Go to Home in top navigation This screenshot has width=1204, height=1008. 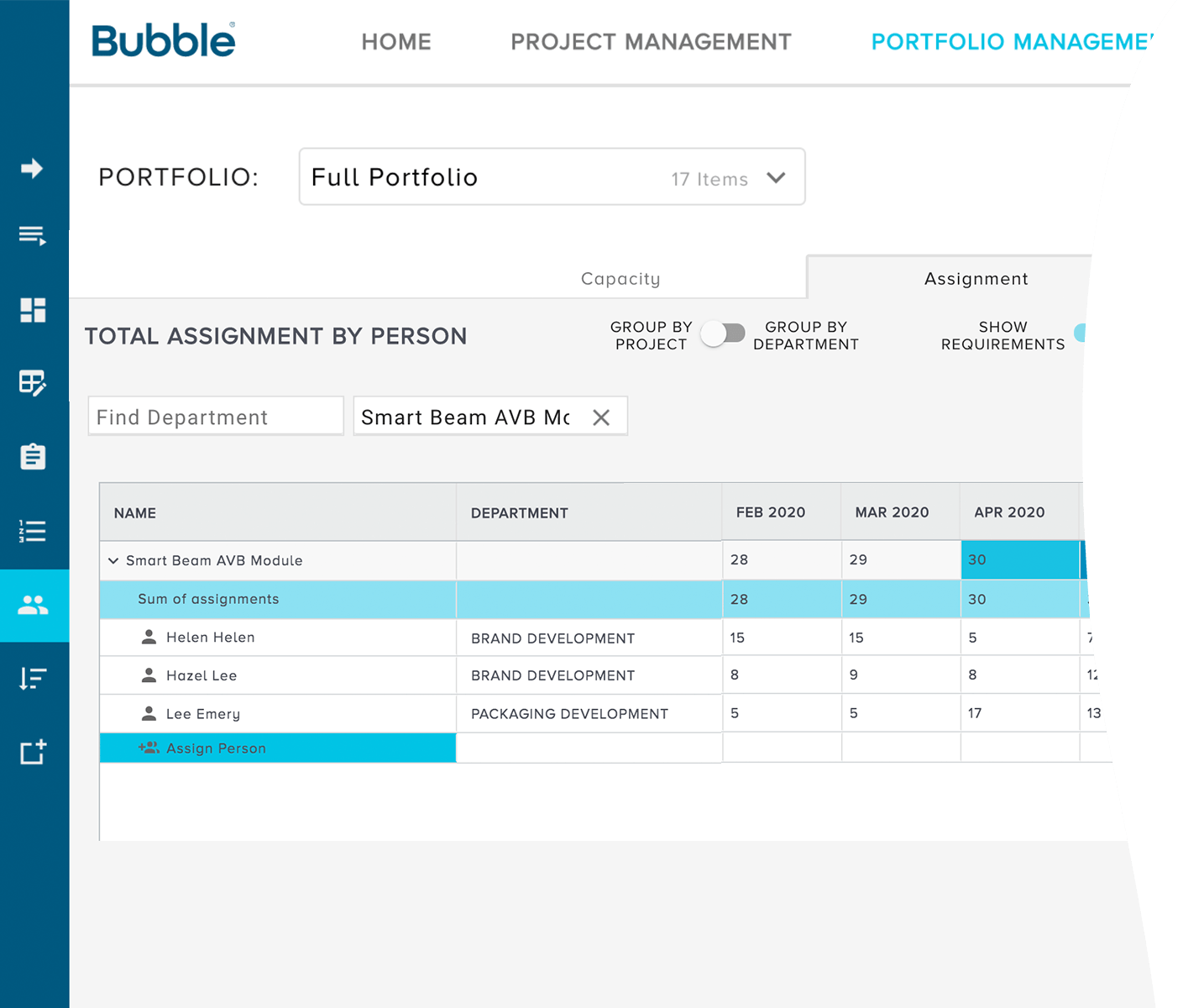(x=396, y=42)
